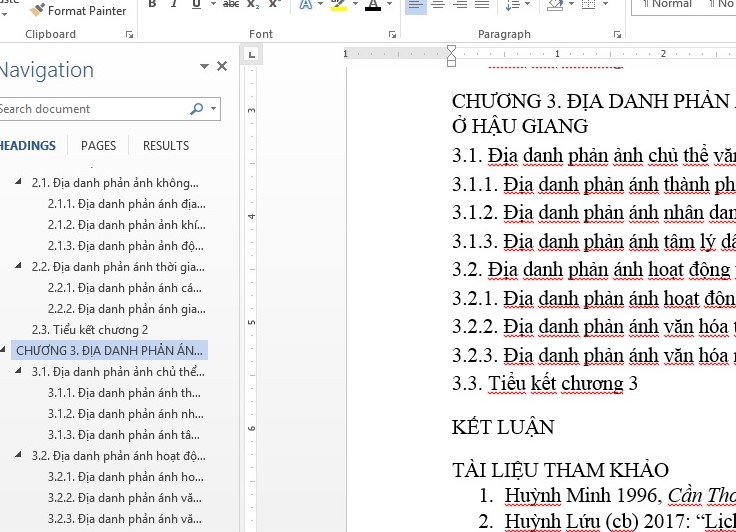Apply yellow text highlight color
The width and height of the screenshot is (736, 532).
[x=339, y=4]
